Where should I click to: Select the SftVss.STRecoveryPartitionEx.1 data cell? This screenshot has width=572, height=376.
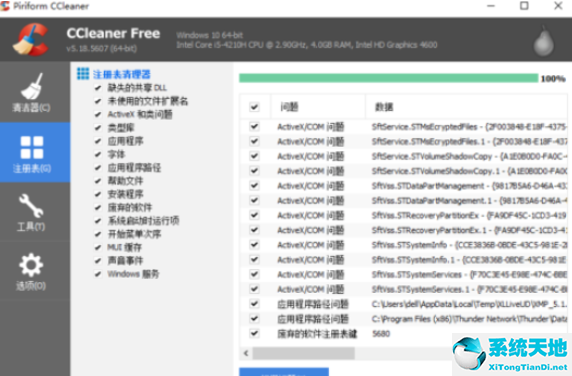(469, 230)
